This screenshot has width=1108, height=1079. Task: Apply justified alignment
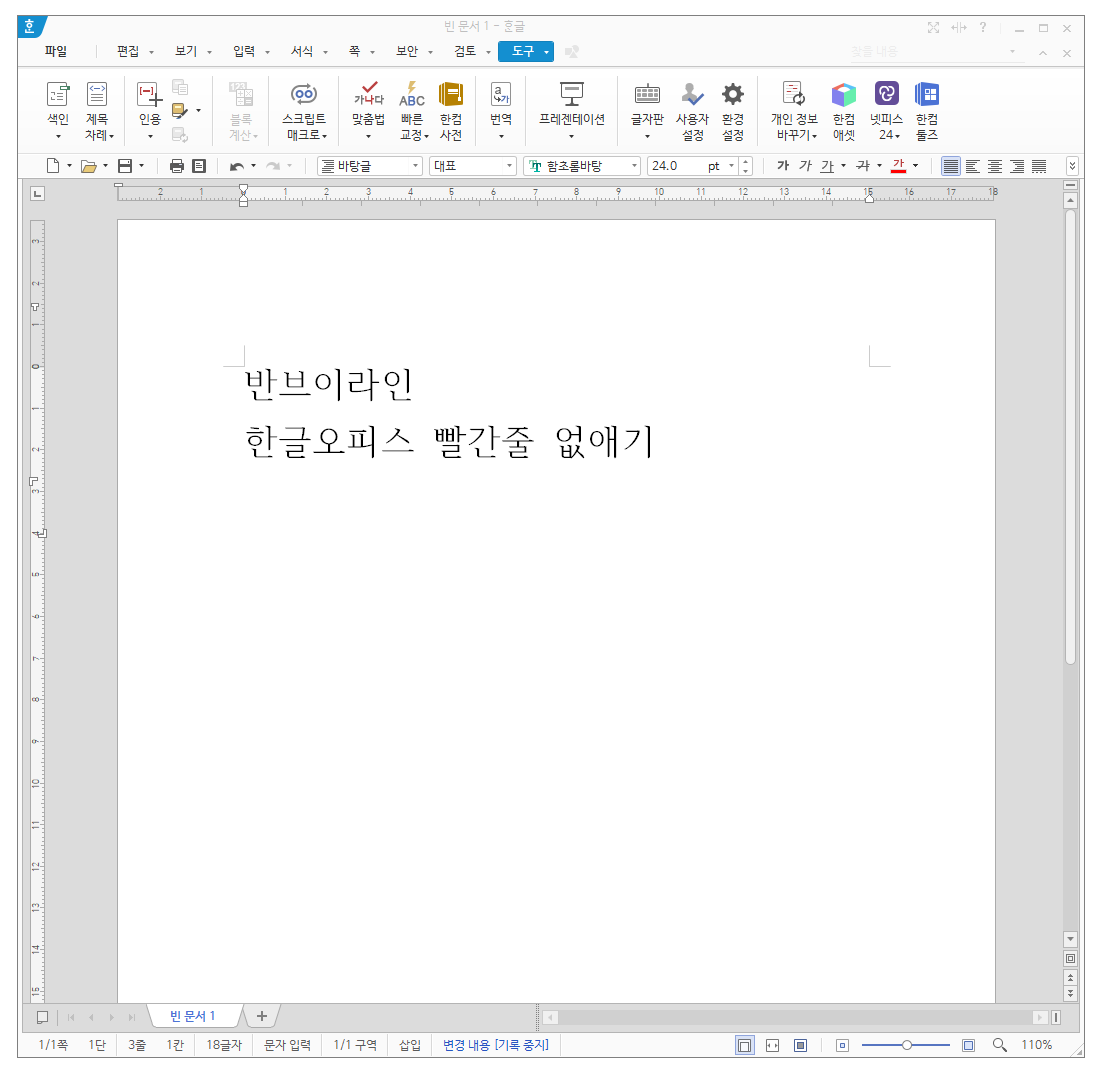[x=950, y=166]
